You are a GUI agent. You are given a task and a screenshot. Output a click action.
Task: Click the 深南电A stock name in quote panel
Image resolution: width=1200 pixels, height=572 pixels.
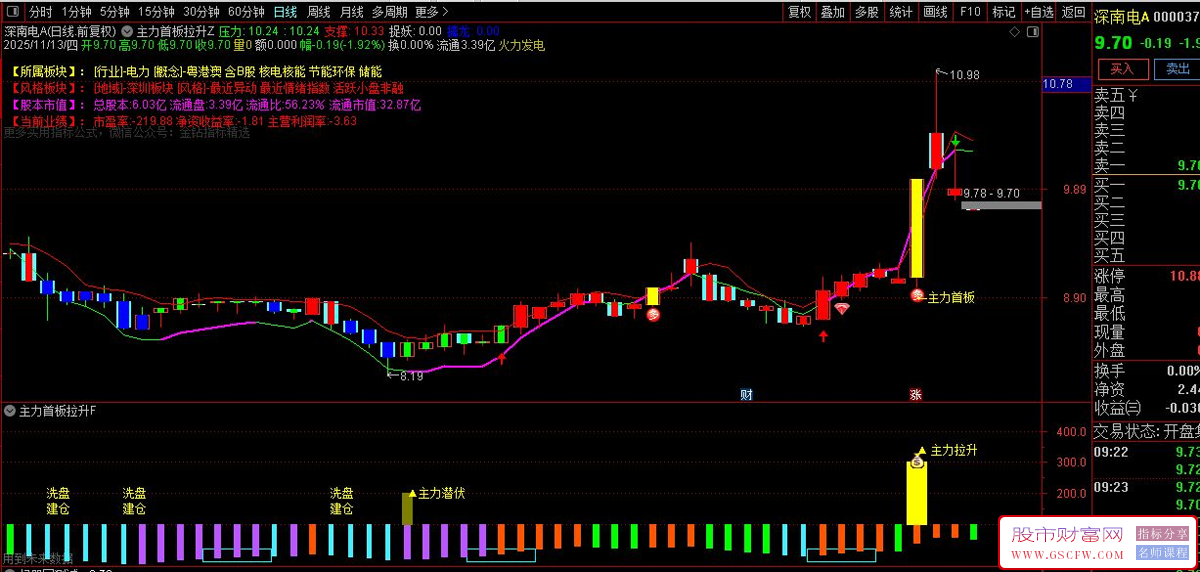(1122, 16)
